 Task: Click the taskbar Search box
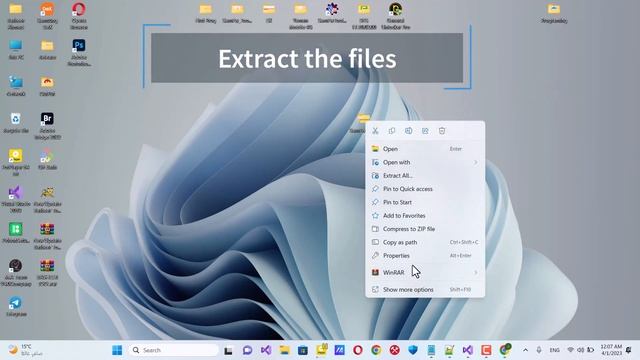[174, 350]
